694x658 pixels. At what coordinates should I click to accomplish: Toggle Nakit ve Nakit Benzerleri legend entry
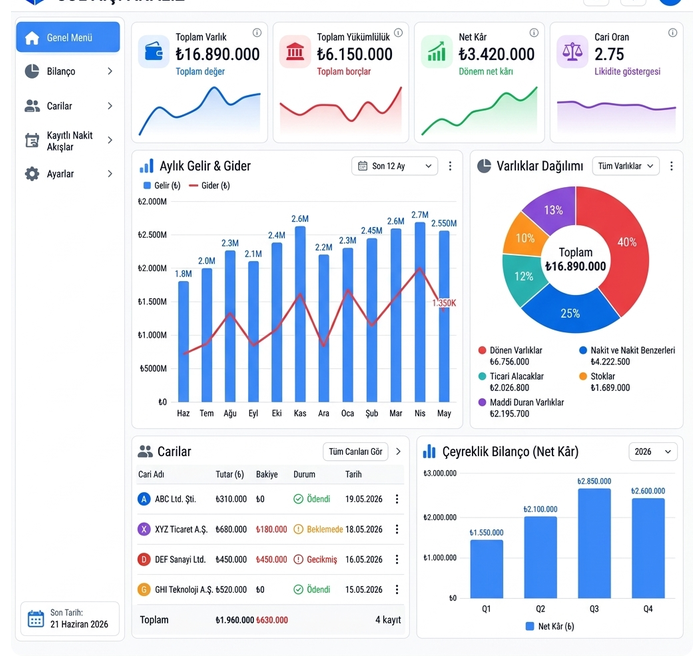[627, 356]
